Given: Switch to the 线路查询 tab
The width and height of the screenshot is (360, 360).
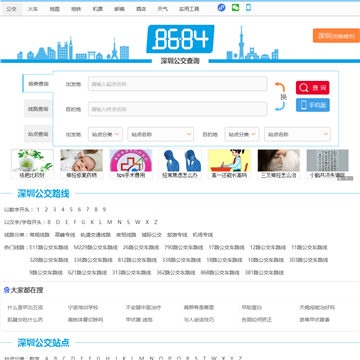Looking at the screenshot, I should pos(38,109).
